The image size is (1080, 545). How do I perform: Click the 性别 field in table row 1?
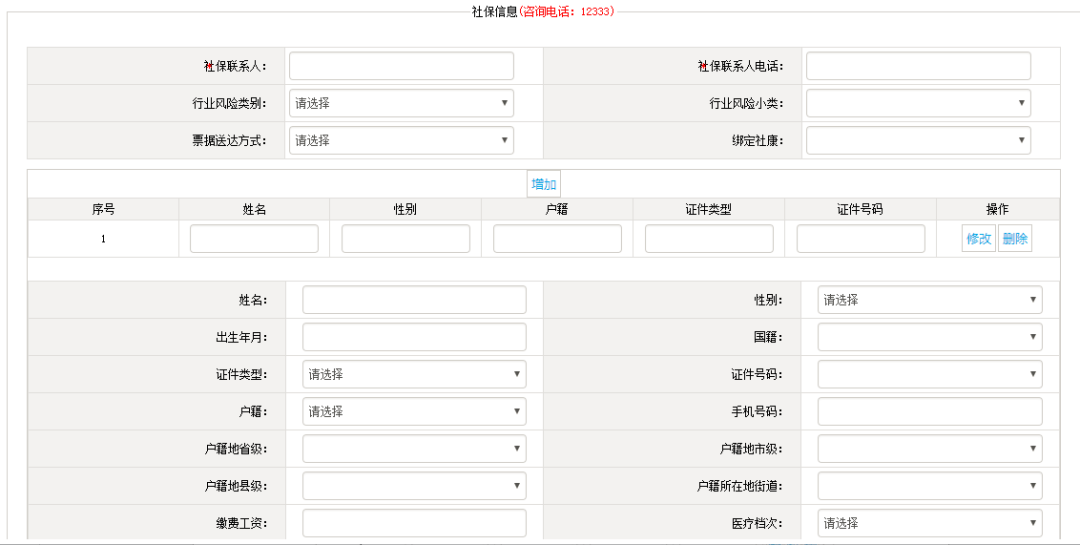406,239
